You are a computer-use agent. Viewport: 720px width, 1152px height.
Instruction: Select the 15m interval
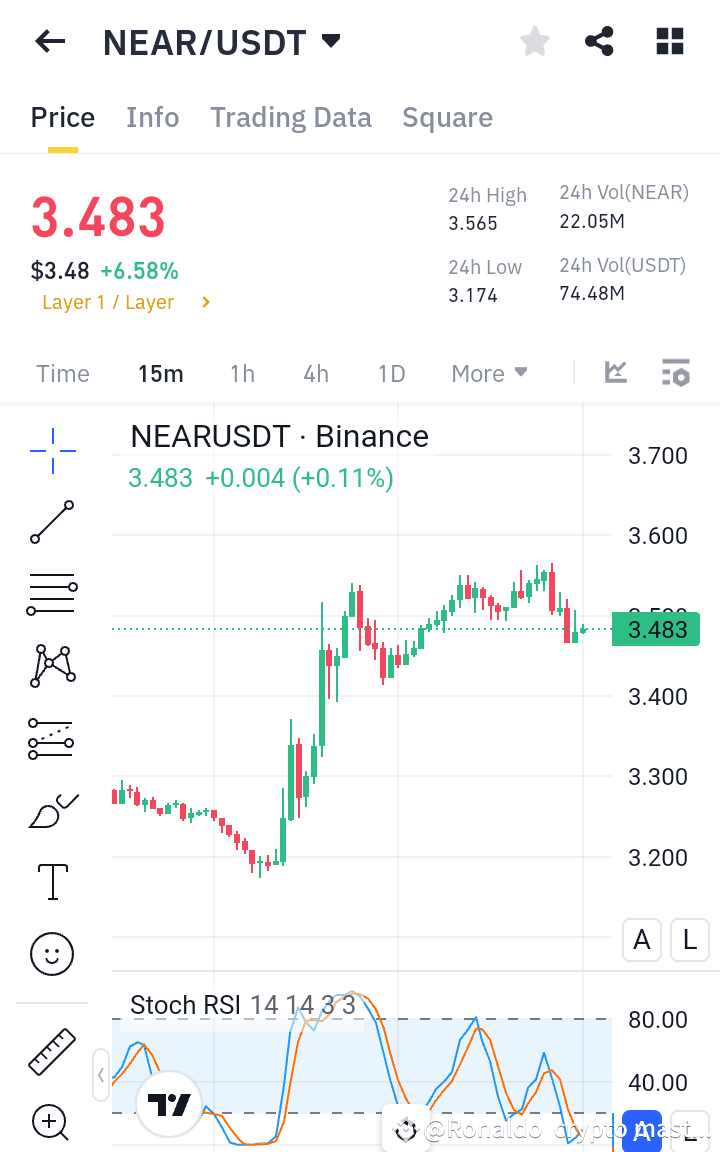click(161, 373)
